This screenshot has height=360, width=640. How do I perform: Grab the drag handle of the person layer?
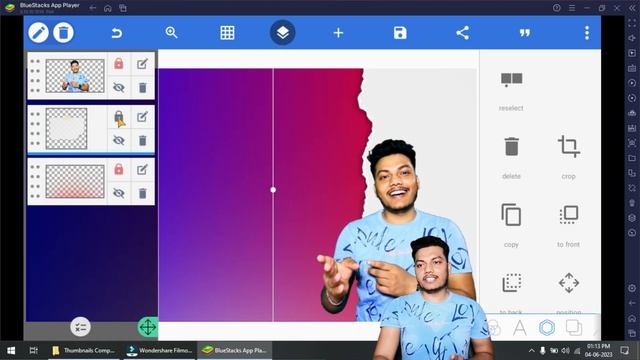[x=35, y=76]
